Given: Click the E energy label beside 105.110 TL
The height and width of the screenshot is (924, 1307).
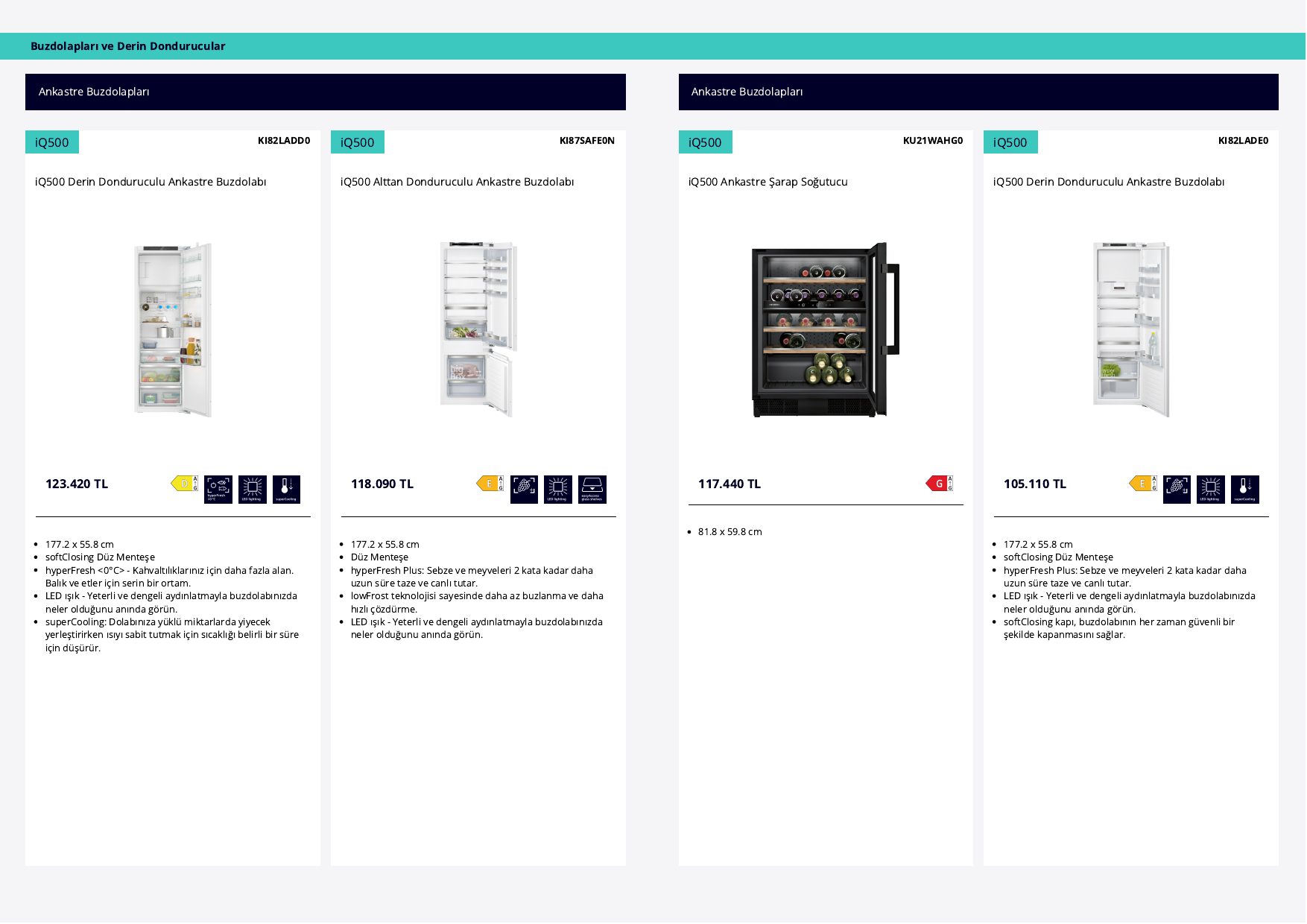Looking at the screenshot, I should click(1143, 484).
